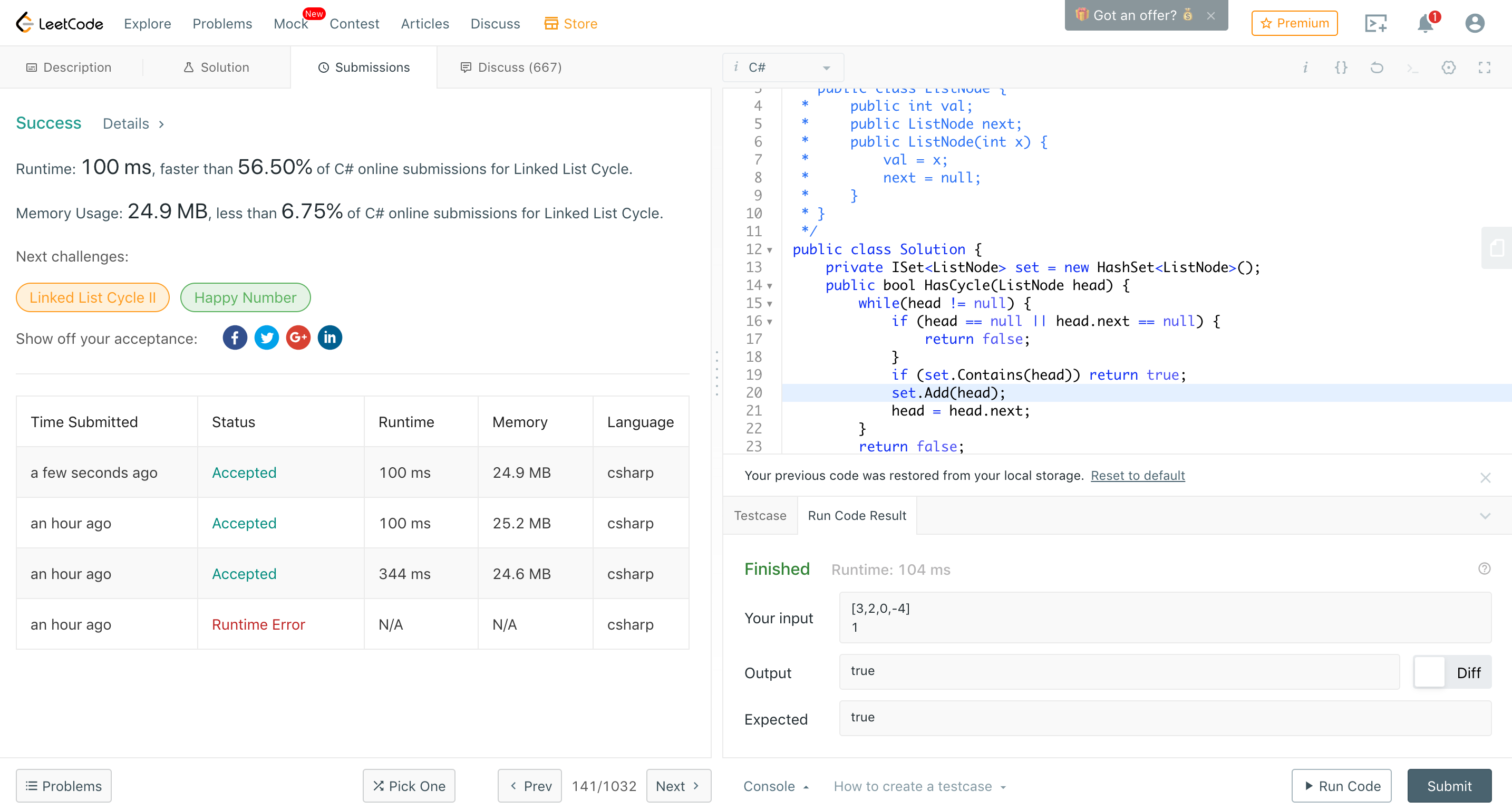Click the LeetCode logo

(x=59, y=24)
